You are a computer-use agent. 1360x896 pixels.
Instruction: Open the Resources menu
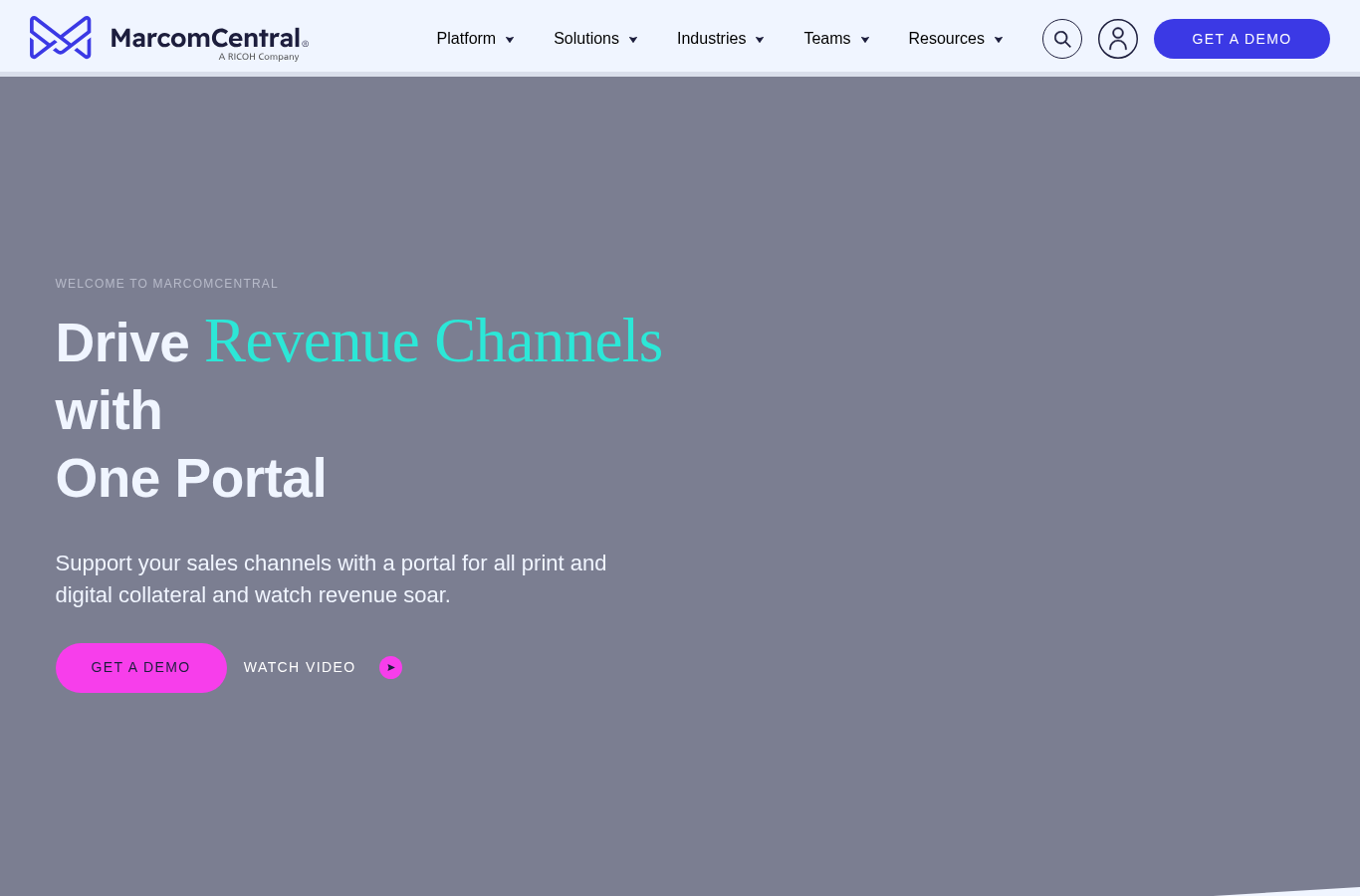[946, 39]
